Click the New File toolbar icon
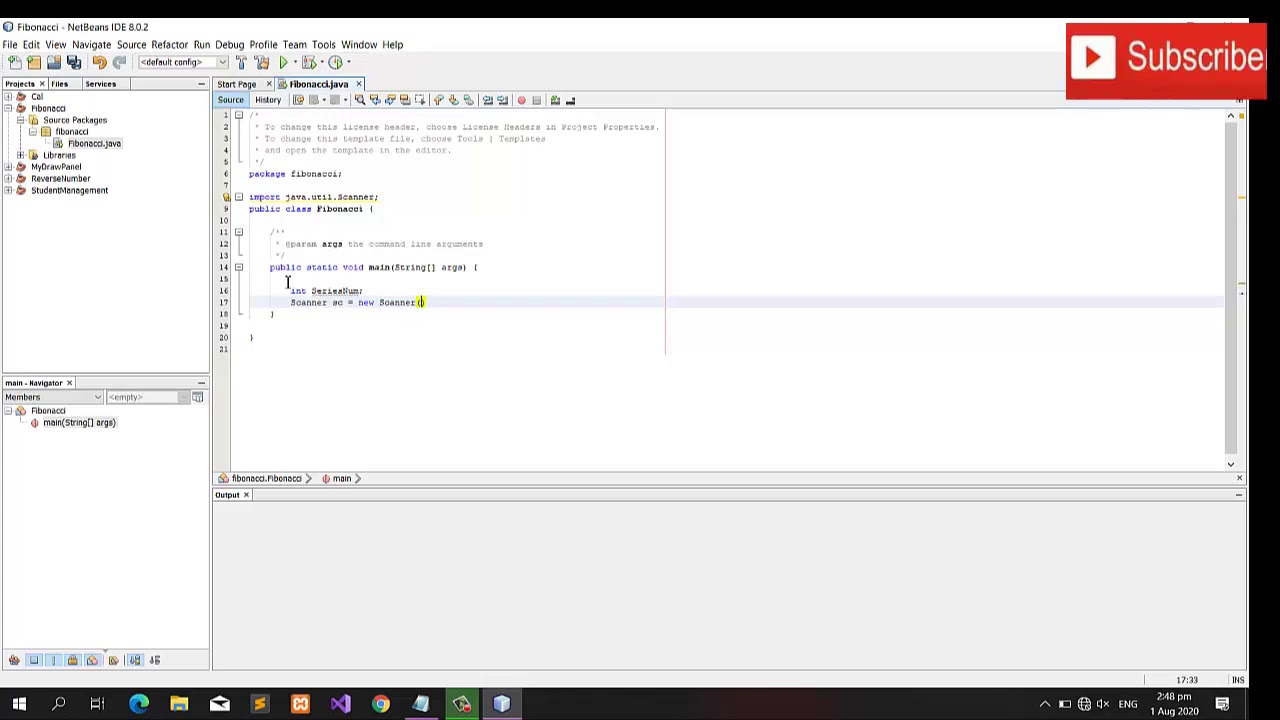Screen dimensions: 1280x720 pos(14,62)
